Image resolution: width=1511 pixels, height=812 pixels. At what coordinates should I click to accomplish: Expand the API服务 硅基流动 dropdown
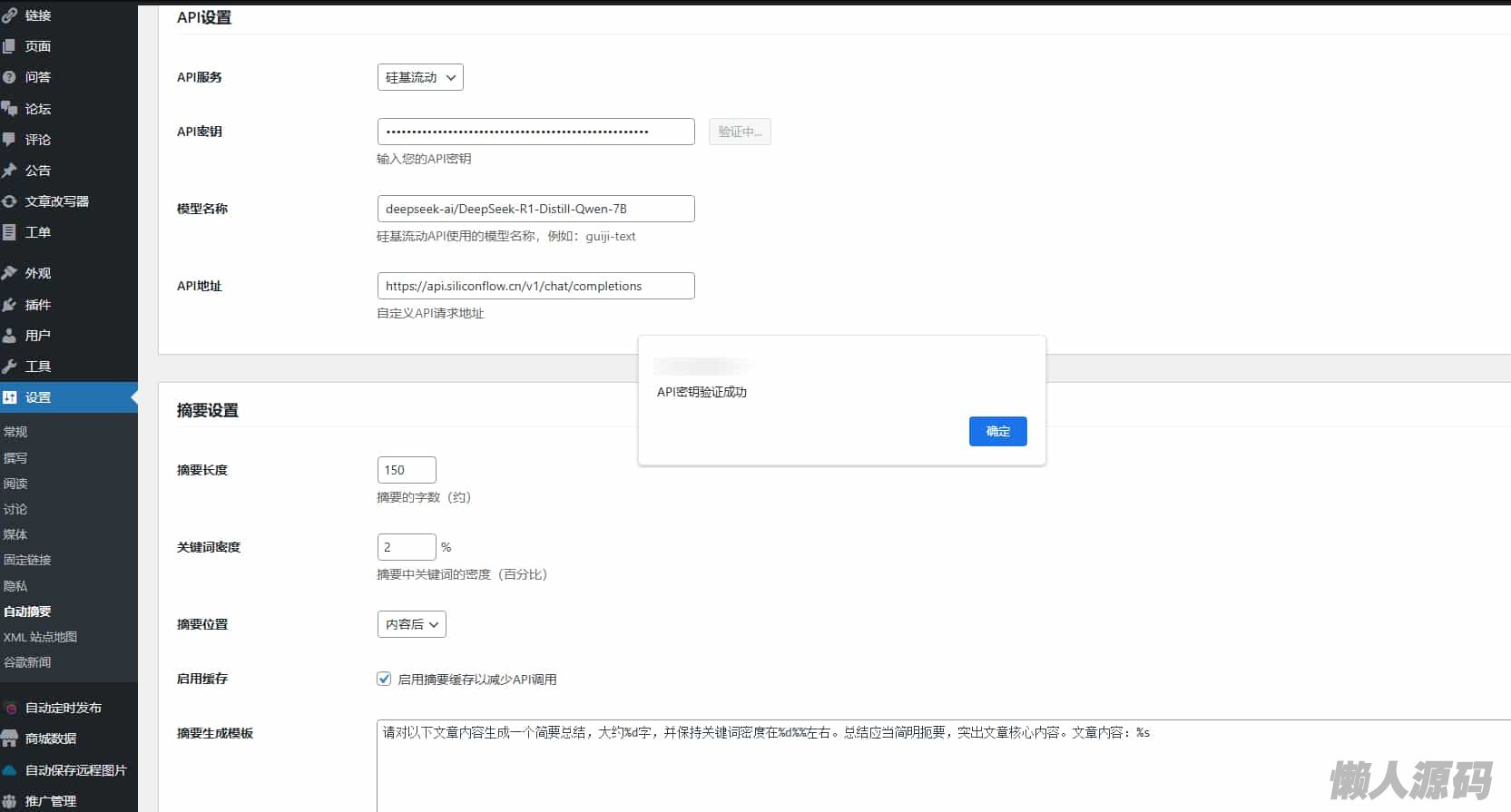pos(420,78)
